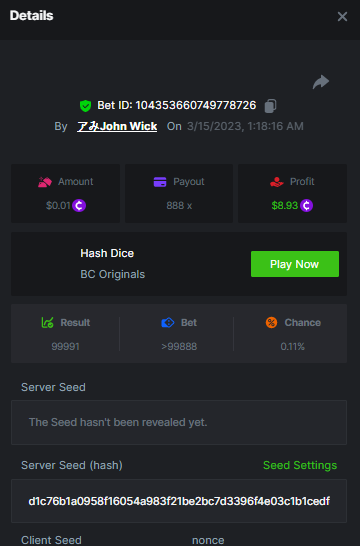Click the 888 x payout value
360x546 pixels.
point(179,205)
